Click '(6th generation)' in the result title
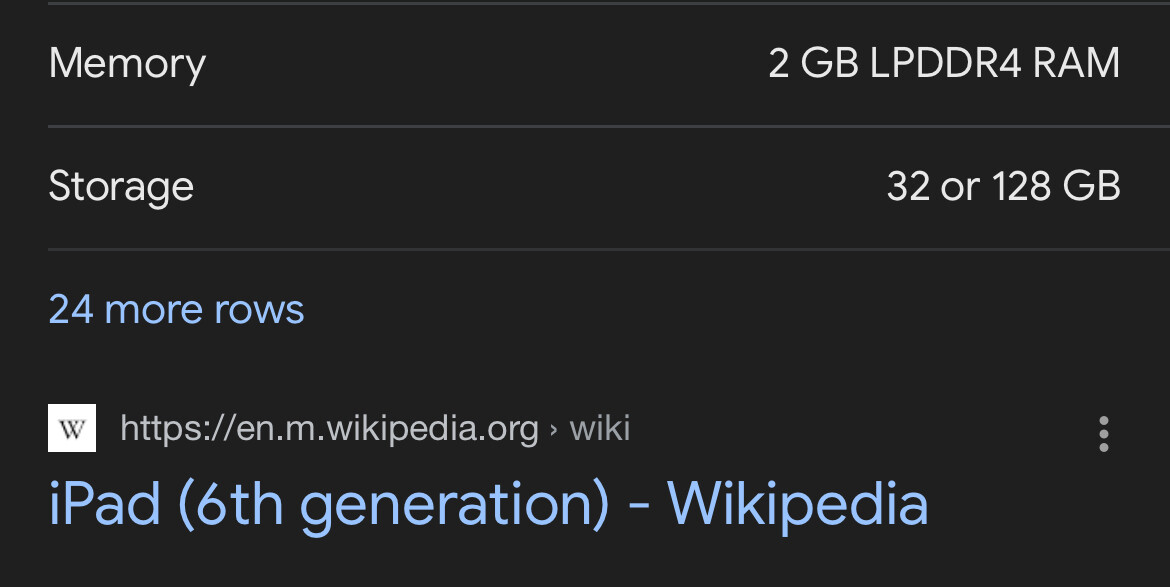 pyautogui.click(x=394, y=505)
